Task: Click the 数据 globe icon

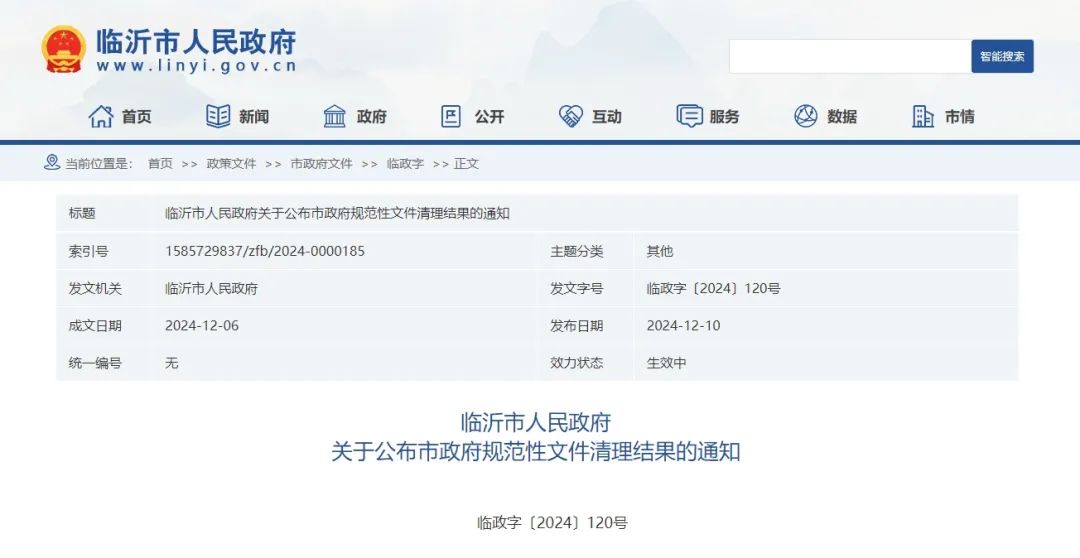Action: pyautogui.click(x=806, y=116)
